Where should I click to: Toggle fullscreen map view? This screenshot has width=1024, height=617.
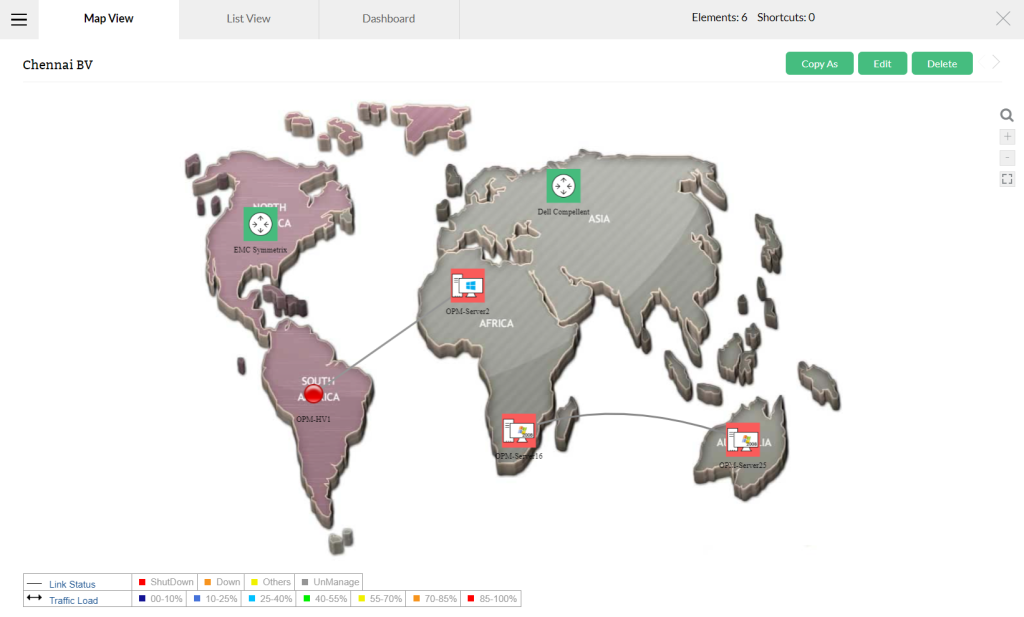coord(1007,179)
